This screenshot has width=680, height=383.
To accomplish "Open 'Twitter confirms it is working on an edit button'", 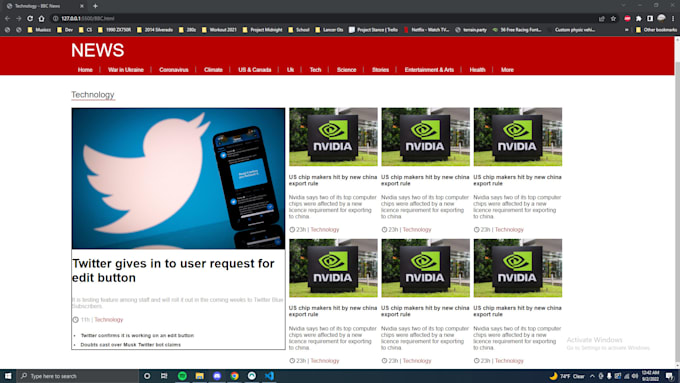I will [x=137, y=335].
